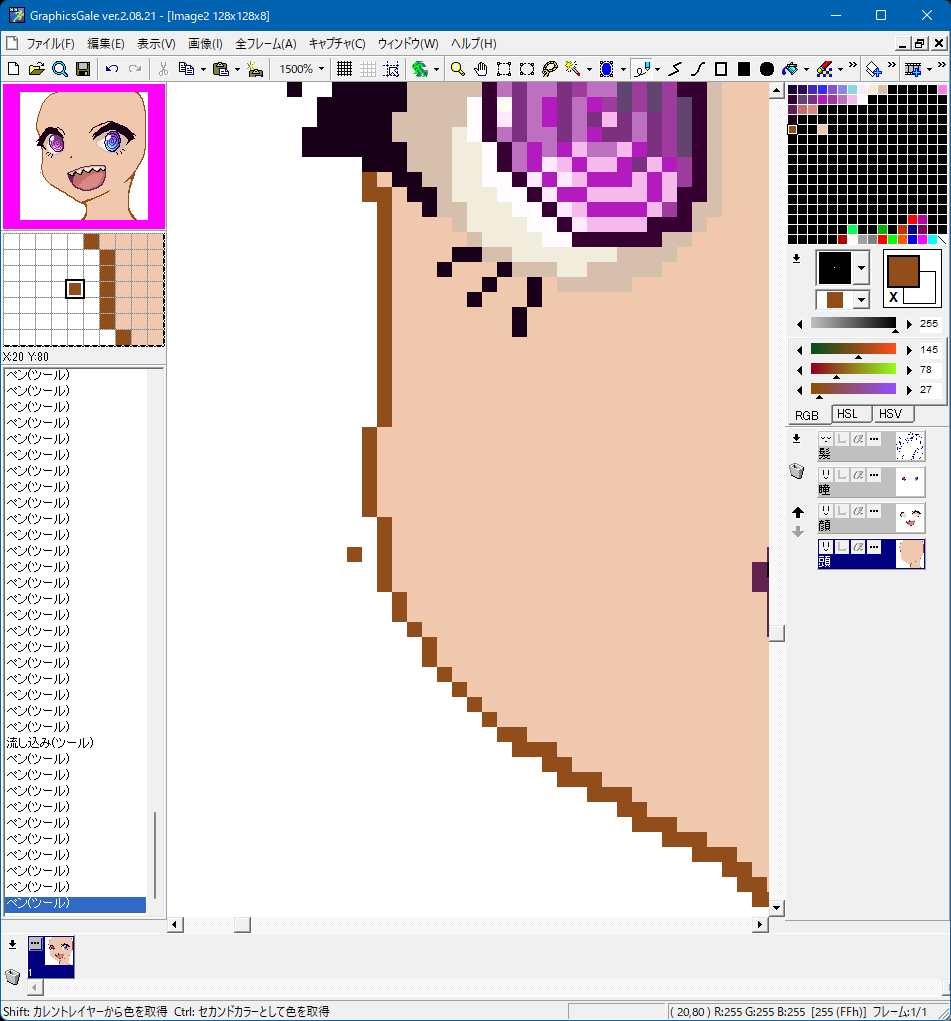Toggle visibility of the 髪 layer
Screen dimensions: 951x1021
(x=826, y=440)
